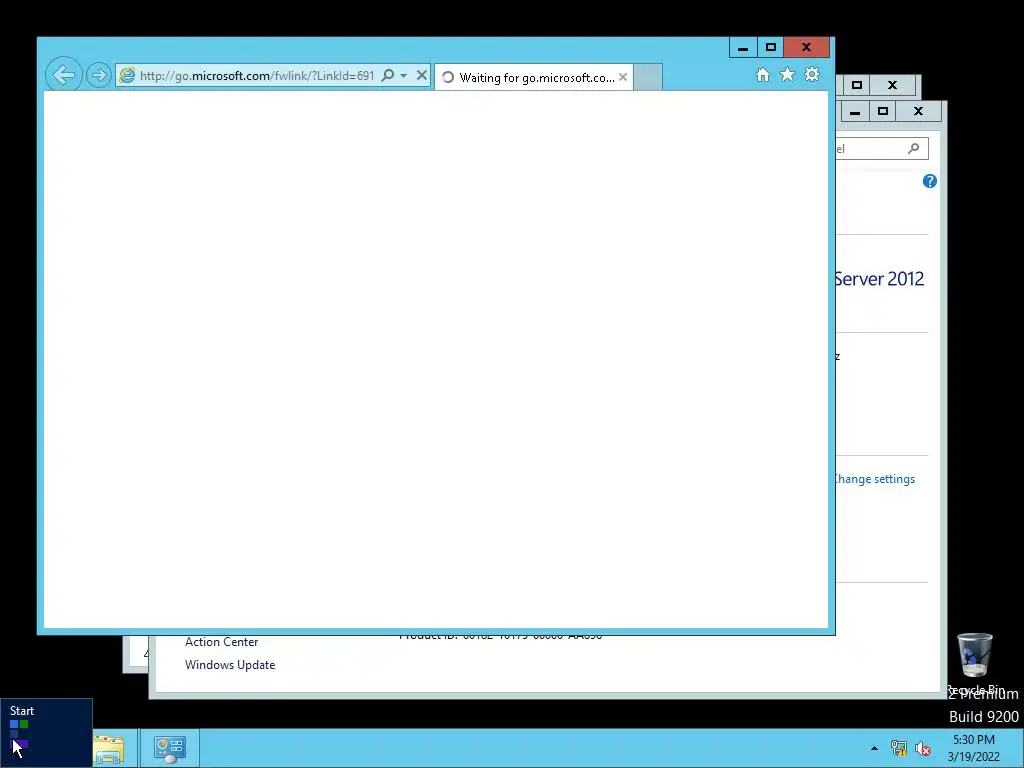Minimize the Internet Explorer window
This screenshot has width=1024, height=768.
(743, 47)
